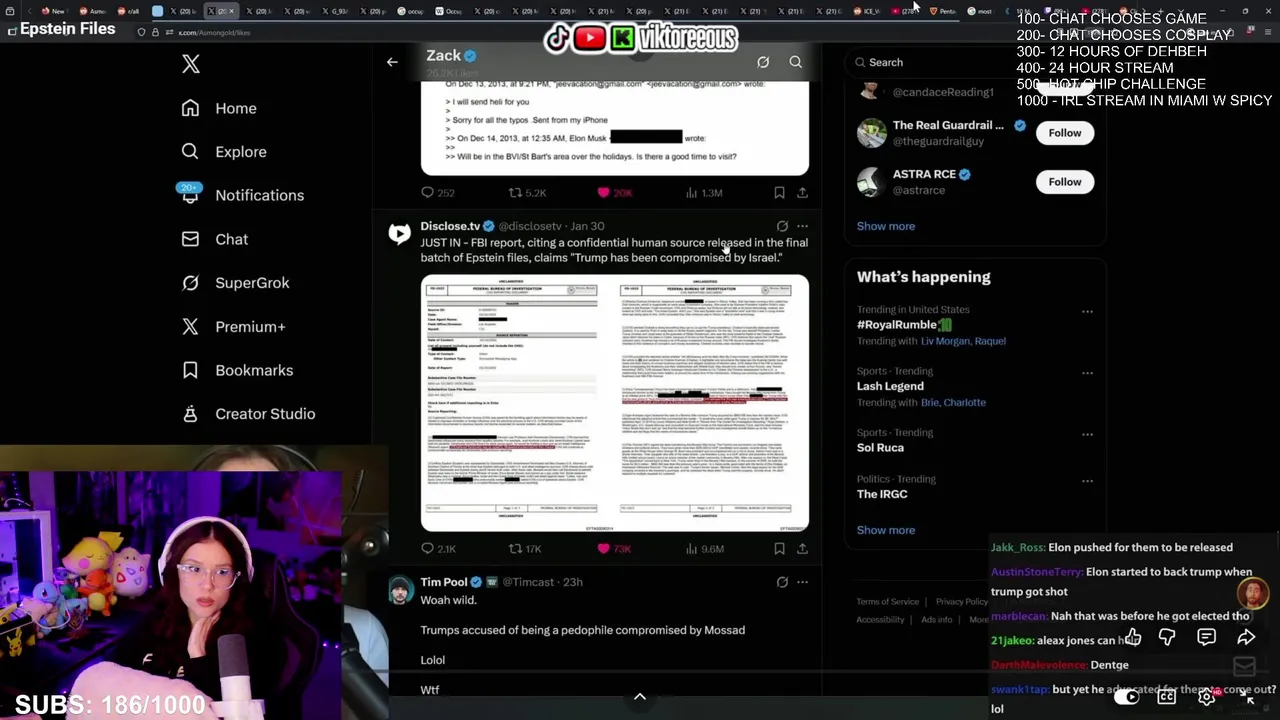1280x720 pixels.
Task: View analytics of the 1.3M views post
Action: point(704,193)
